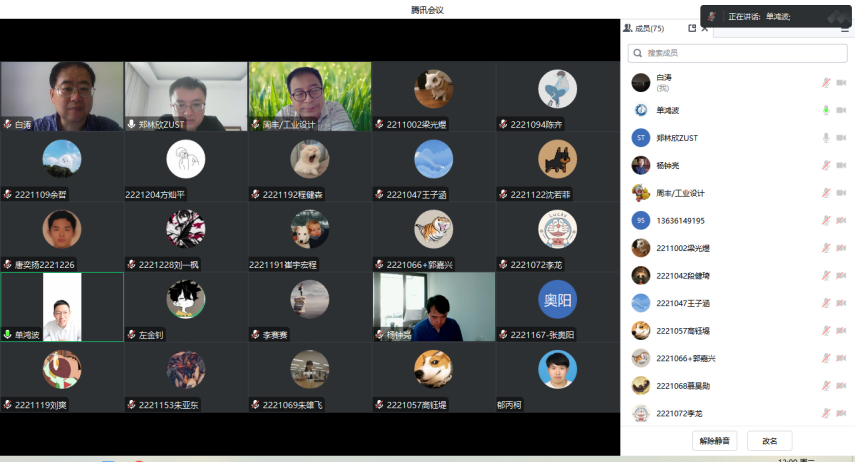Close the members panel
Image resolution: width=855 pixels, height=462 pixels.
pyautogui.click(x=705, y=29)
